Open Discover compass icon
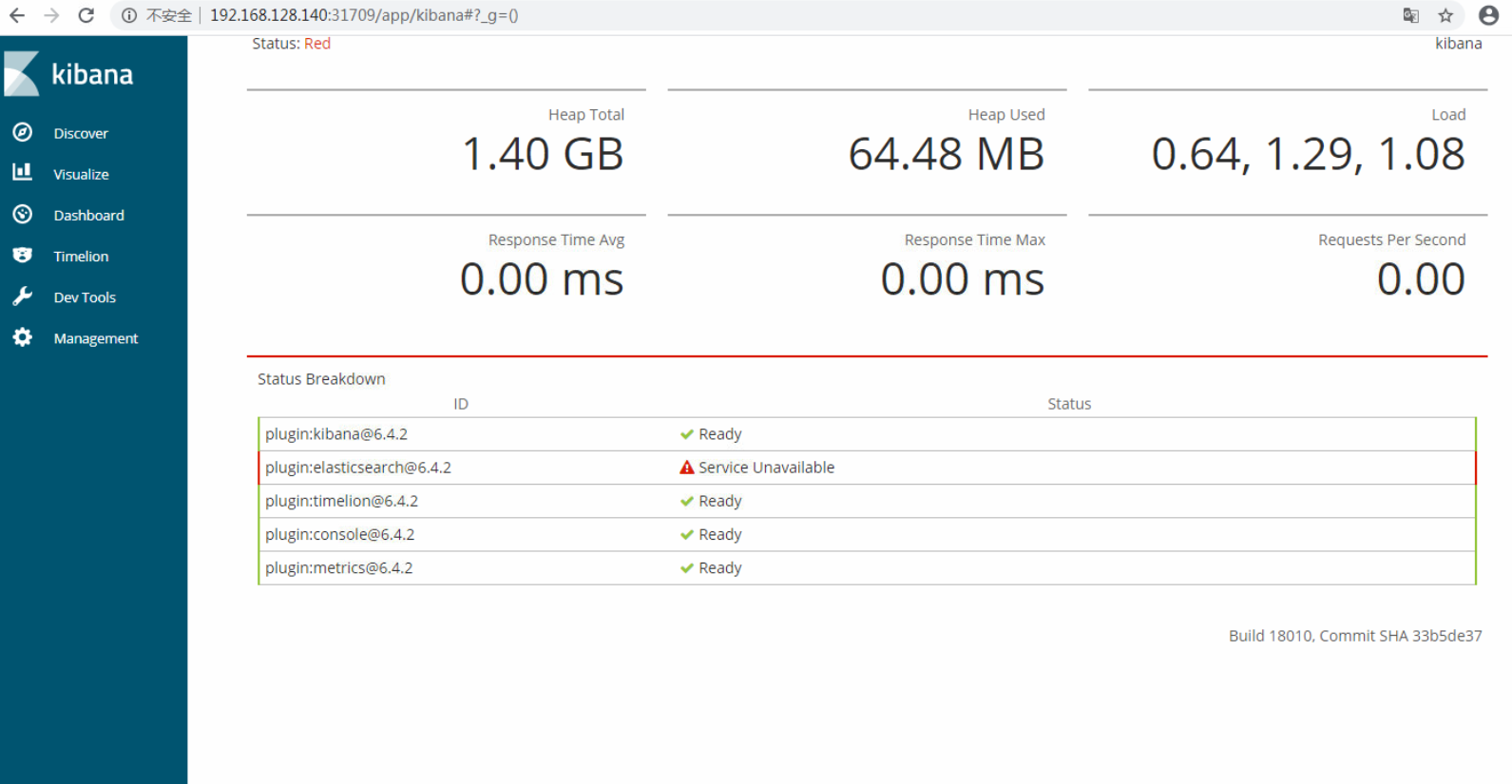 (x=23, y=132)
